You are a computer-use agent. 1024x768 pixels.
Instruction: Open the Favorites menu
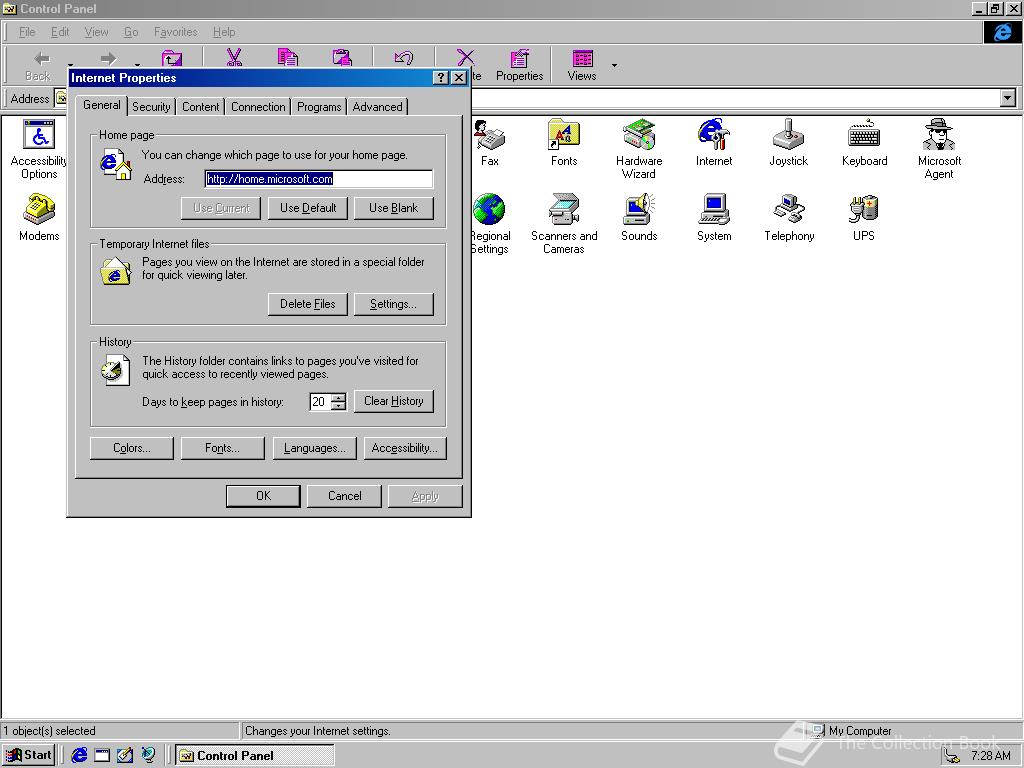(x=176, y=32)
